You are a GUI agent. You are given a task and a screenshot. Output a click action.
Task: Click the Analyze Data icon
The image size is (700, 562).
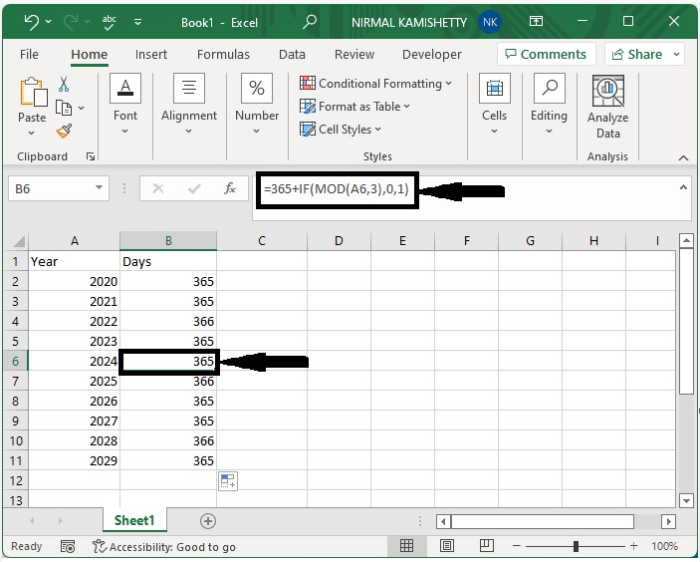point(608,91)
